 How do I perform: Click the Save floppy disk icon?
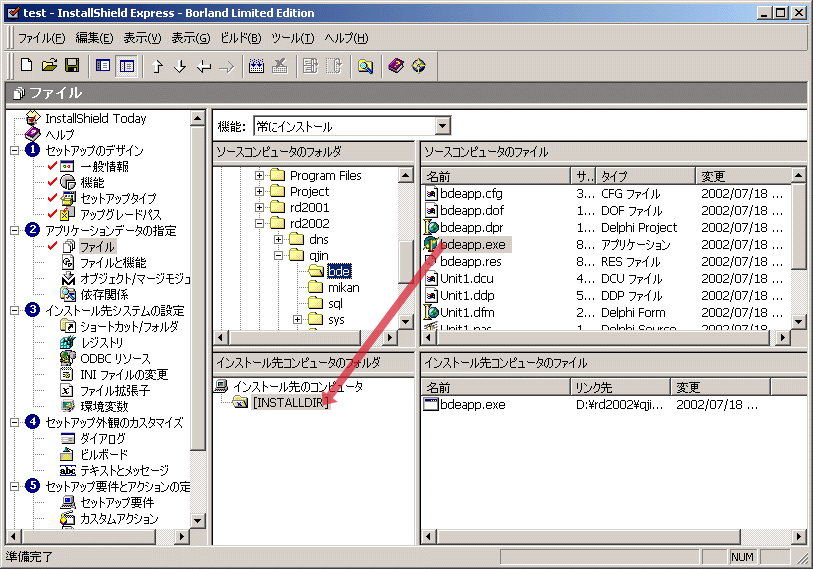click(72, 66)
